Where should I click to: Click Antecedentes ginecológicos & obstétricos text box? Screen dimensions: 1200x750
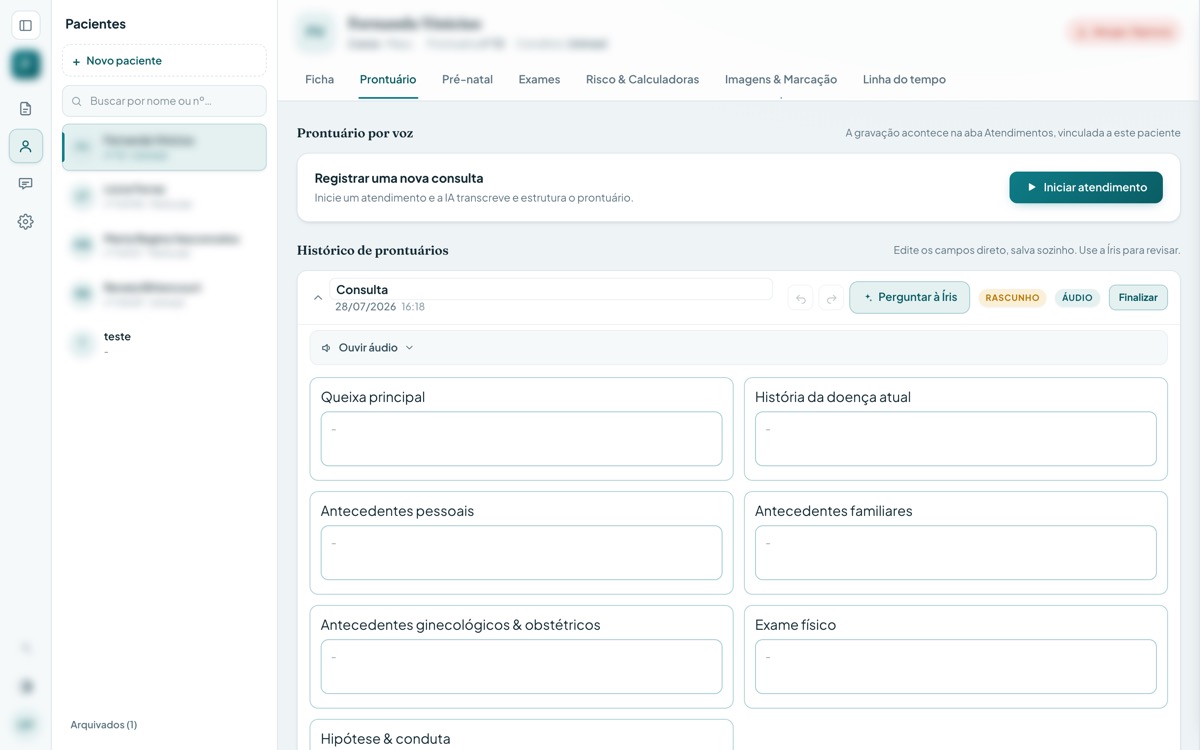[521, 667]
